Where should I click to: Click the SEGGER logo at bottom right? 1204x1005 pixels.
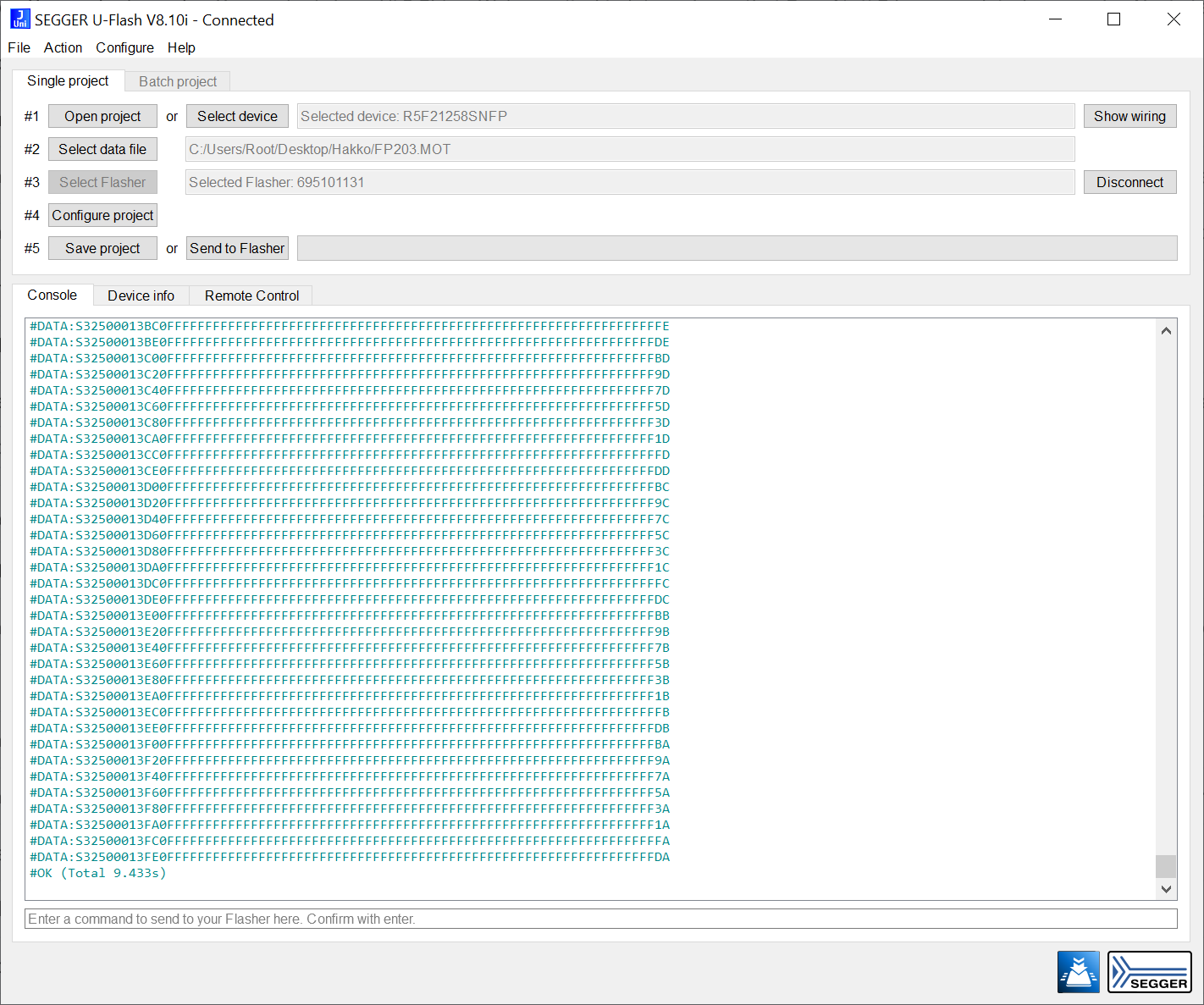point(1149,971)
